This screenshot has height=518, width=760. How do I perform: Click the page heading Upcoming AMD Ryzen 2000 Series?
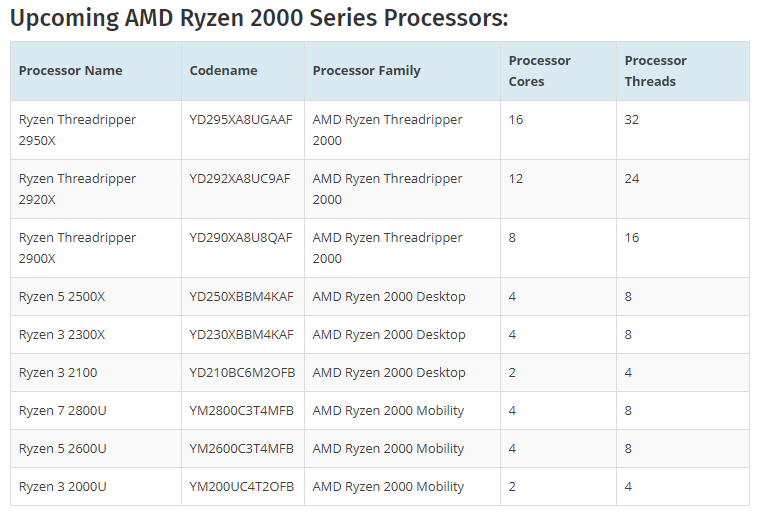258,18
